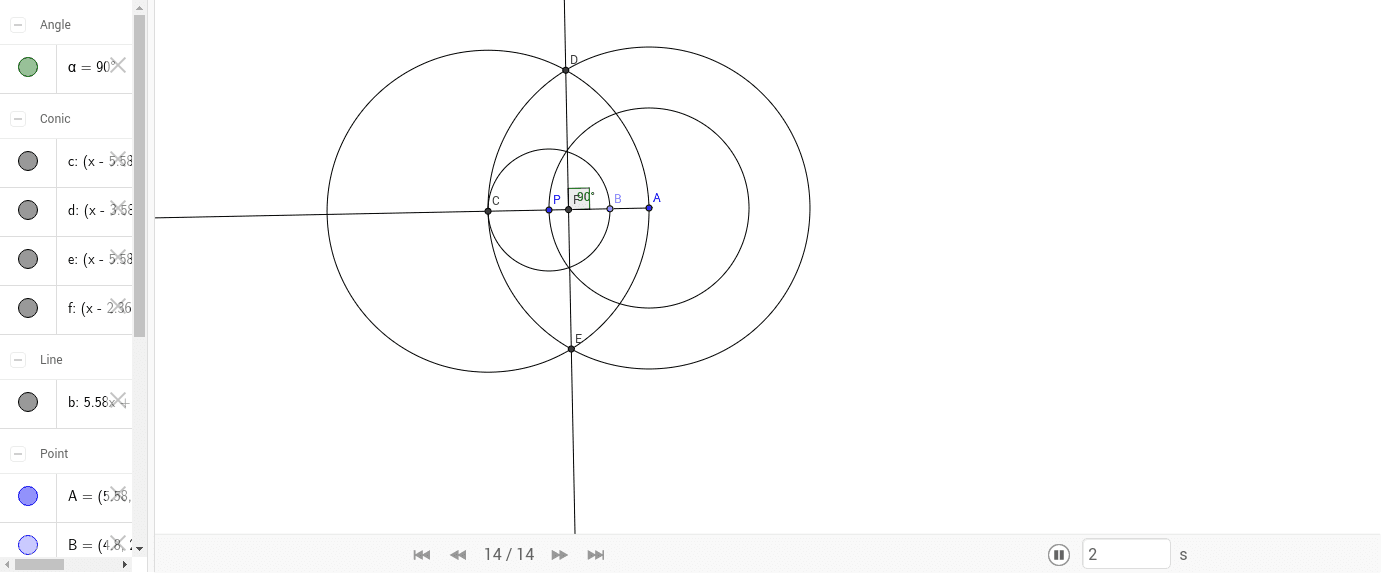This screenshot has height=574, width=1382.
Task: Collapse the Line group
Action: pyautogui.click(x=18, y=360)
